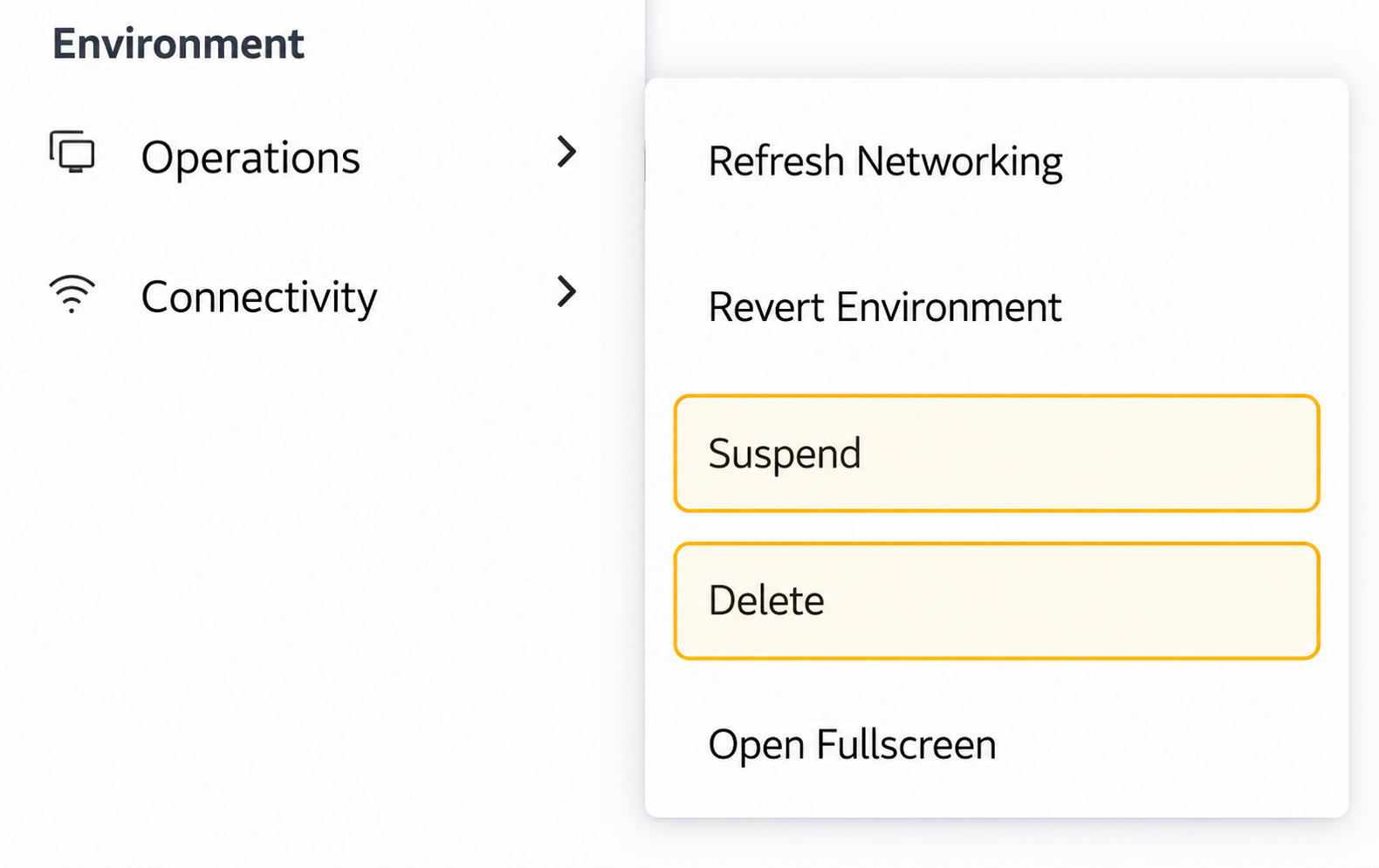Select Open Fullscreen entry
1379x868 pixels.
point(996,745)
